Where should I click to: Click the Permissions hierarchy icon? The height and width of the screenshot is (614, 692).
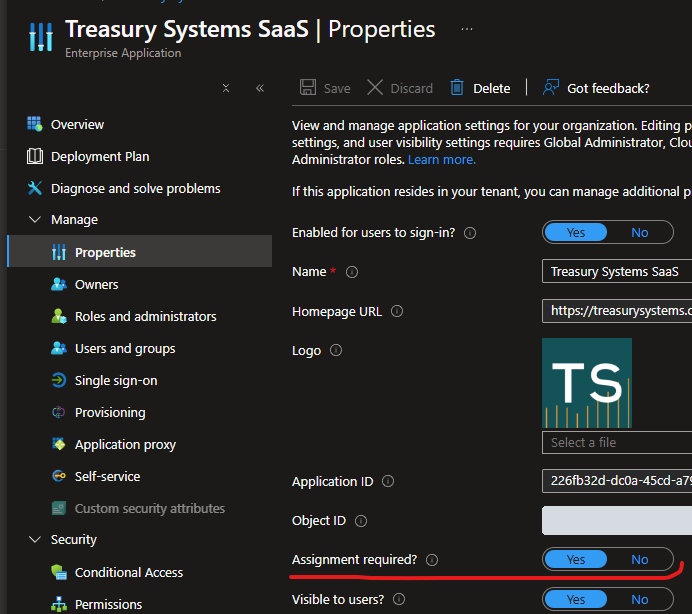tap(59, 604)
